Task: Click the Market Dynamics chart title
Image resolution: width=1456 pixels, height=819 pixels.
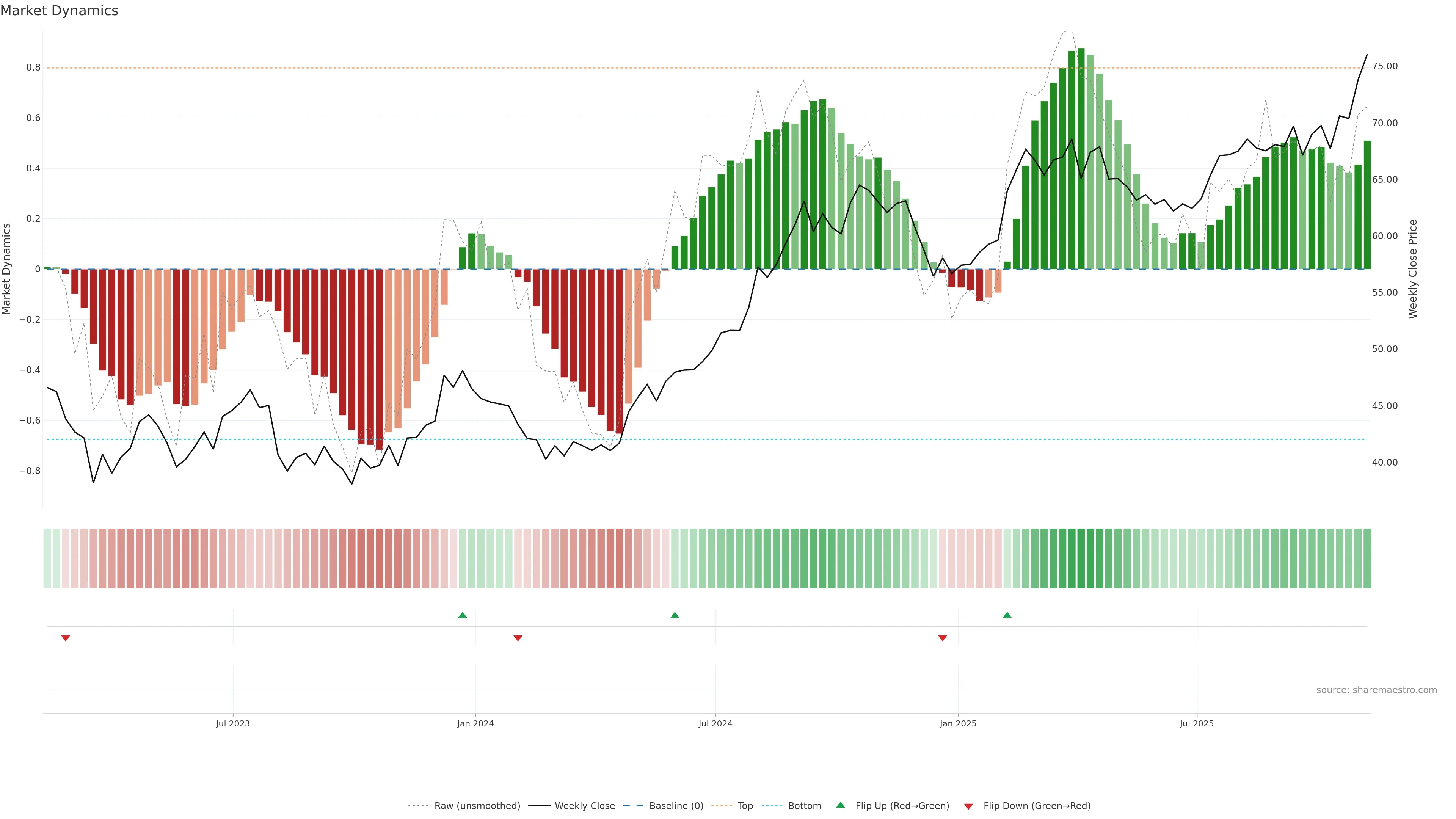Action: pos(60,11)
